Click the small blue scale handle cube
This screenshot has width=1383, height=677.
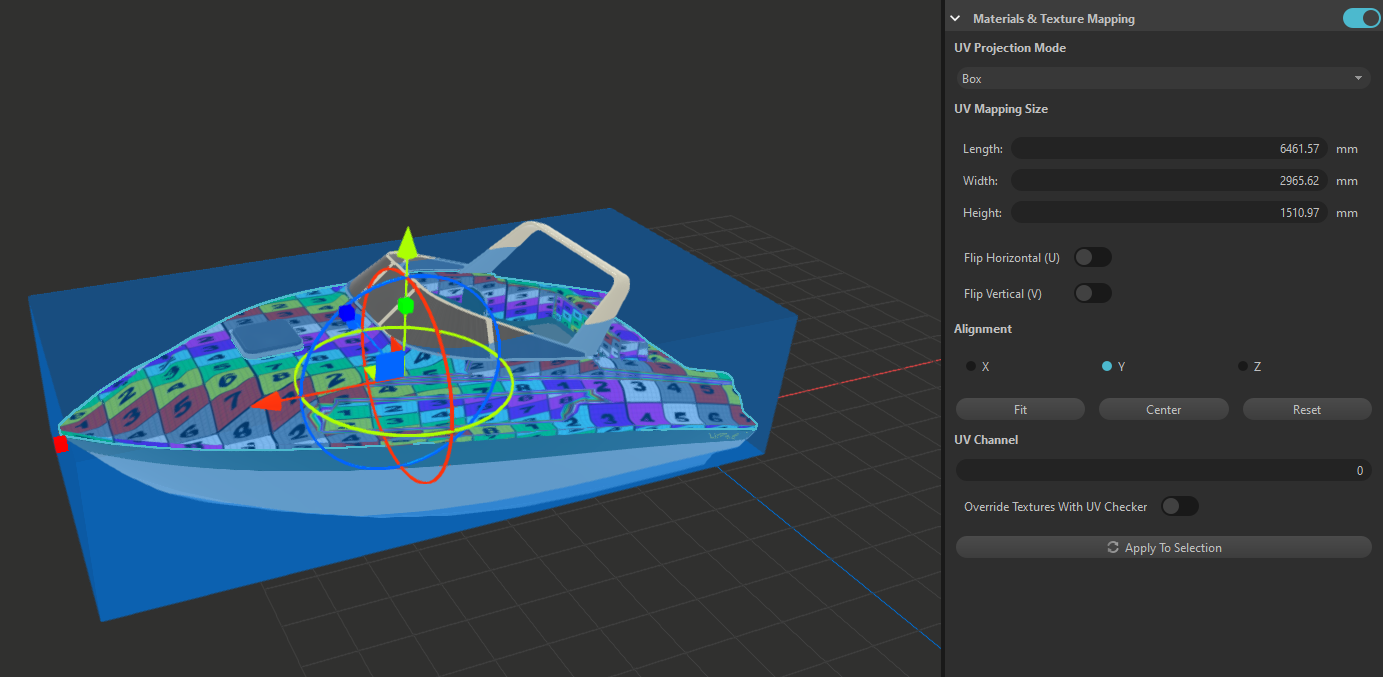pos(347,313)
